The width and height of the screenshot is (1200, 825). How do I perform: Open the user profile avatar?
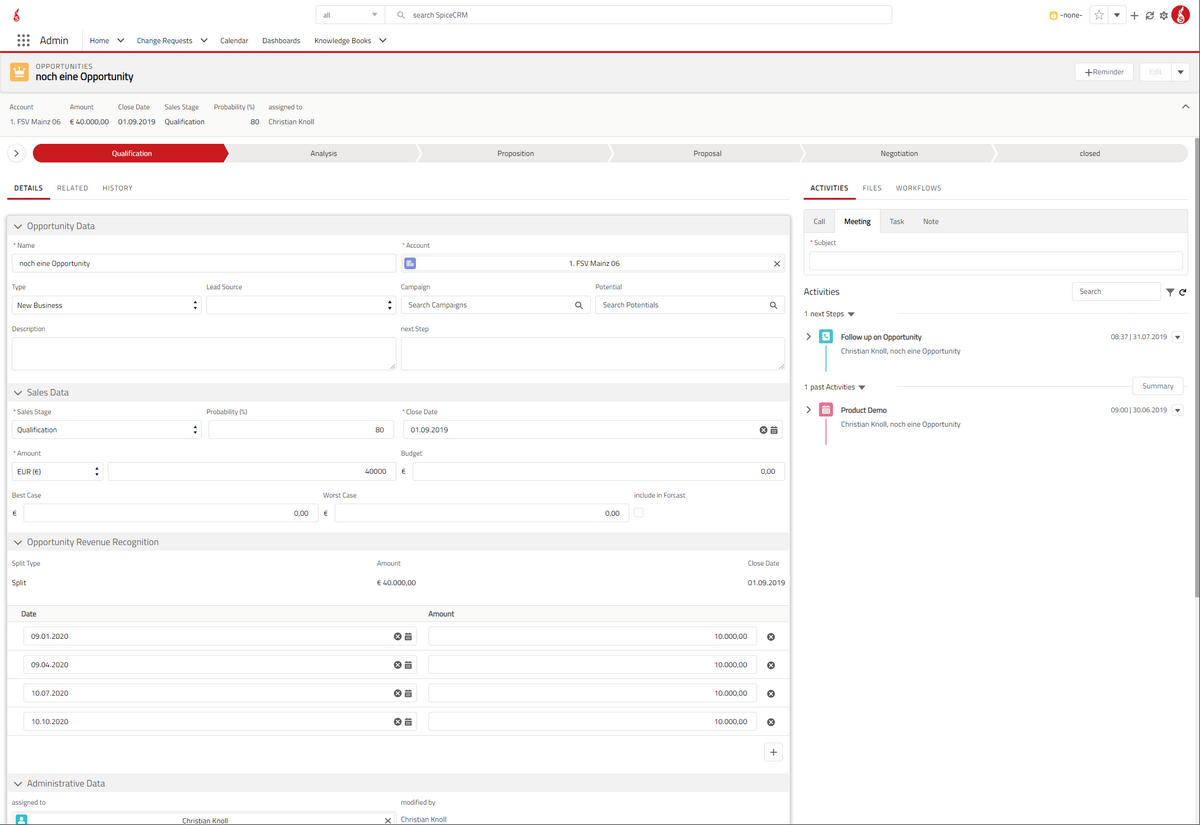[x=1180, y=15]
